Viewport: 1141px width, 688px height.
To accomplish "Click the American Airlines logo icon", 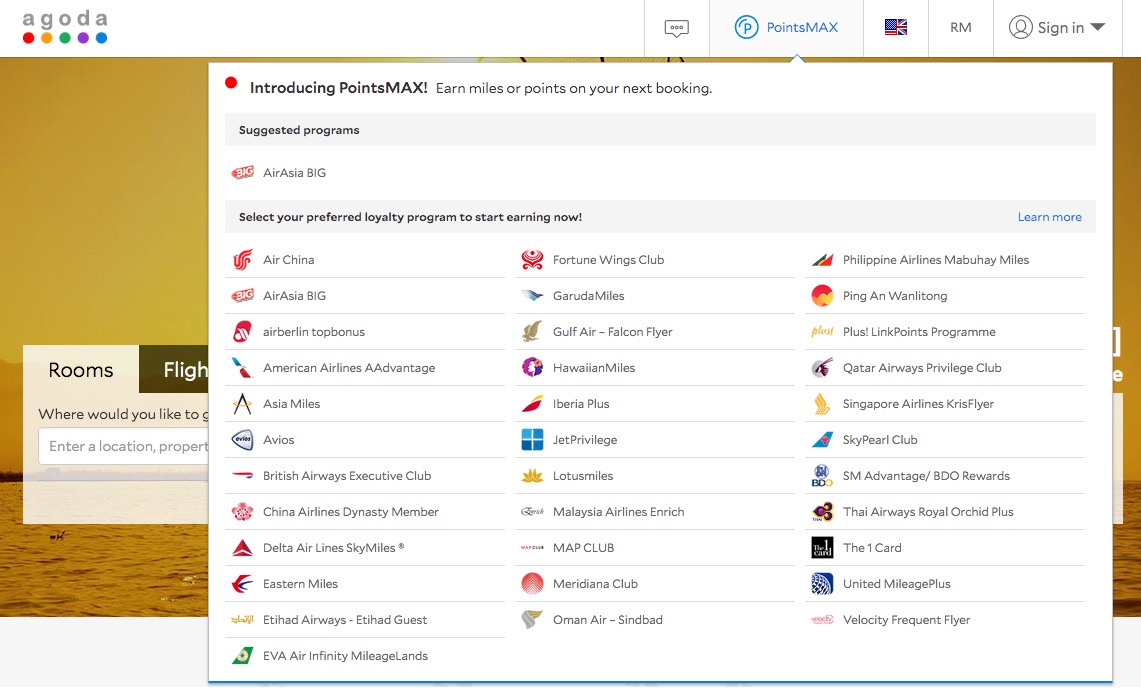I will [x=242, y=368].
